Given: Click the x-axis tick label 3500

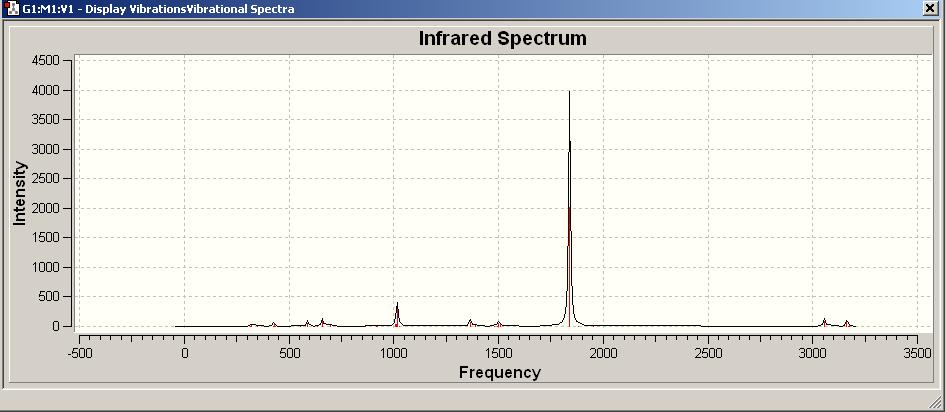Looking at the screenshot, I should [x=918, y=354].
